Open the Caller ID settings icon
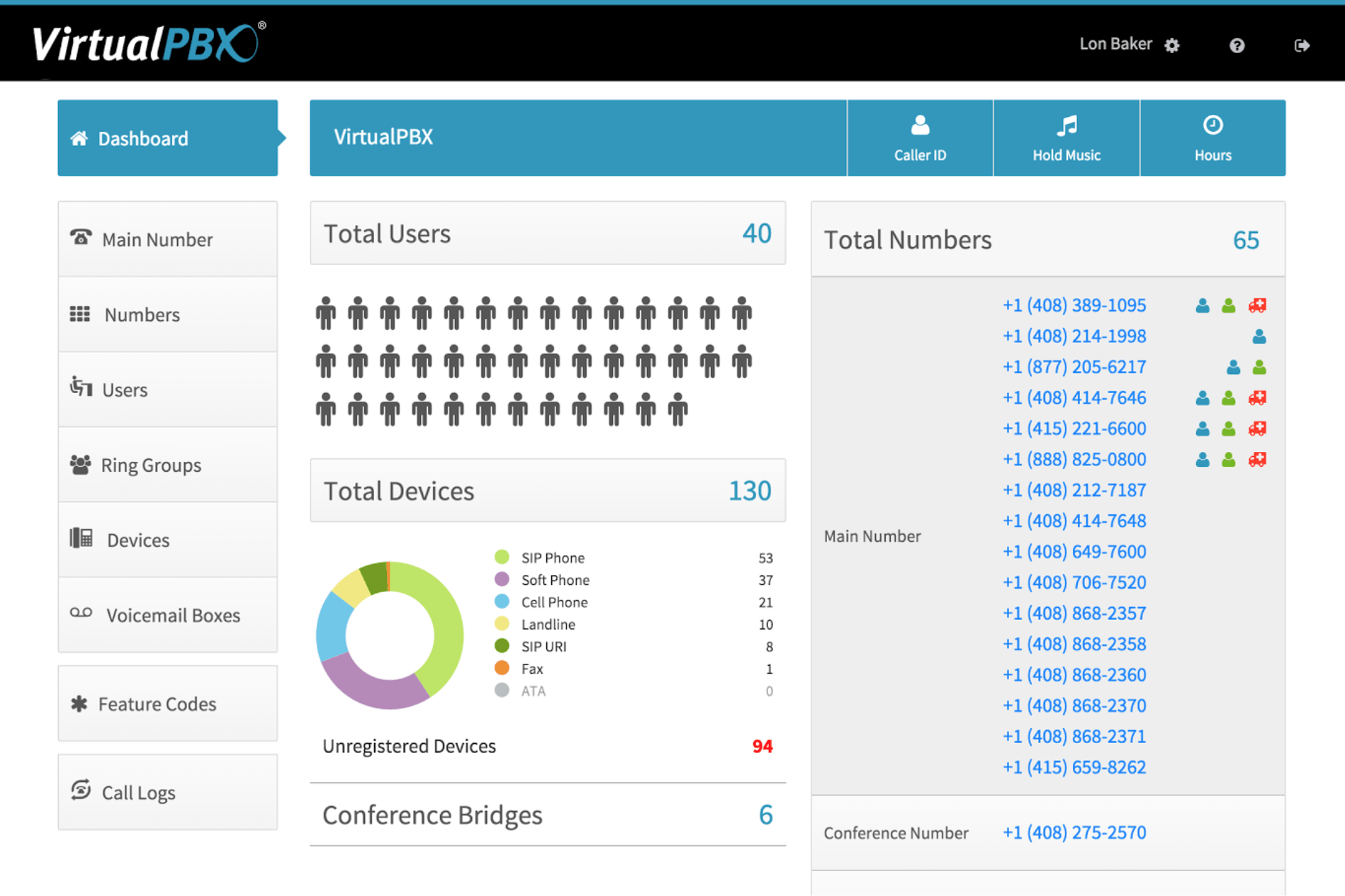 [x=919, y=125]
